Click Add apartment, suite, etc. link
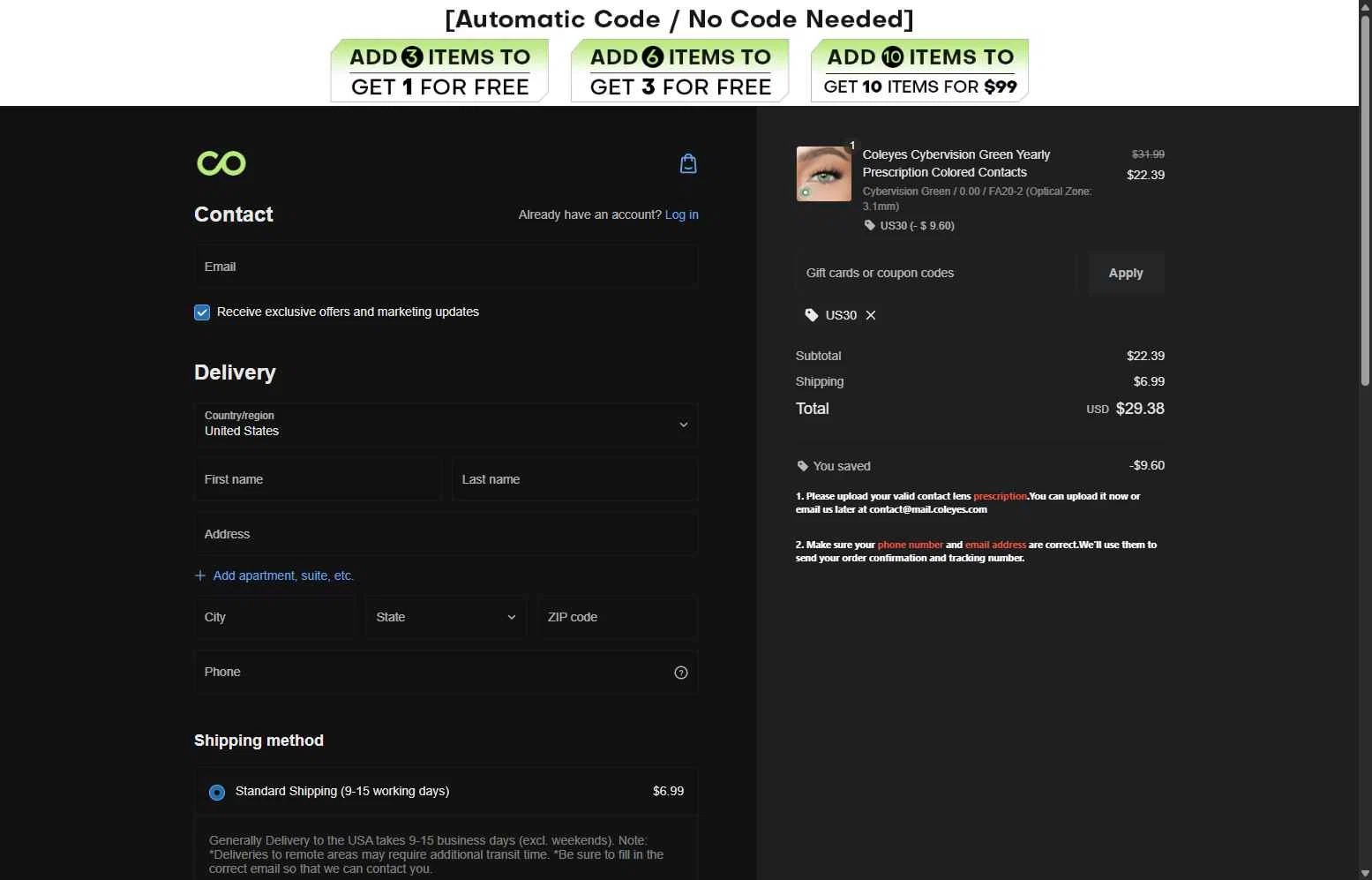This screenshot has height=880, width=1372. pyautogui.click(x=283, y=575)
